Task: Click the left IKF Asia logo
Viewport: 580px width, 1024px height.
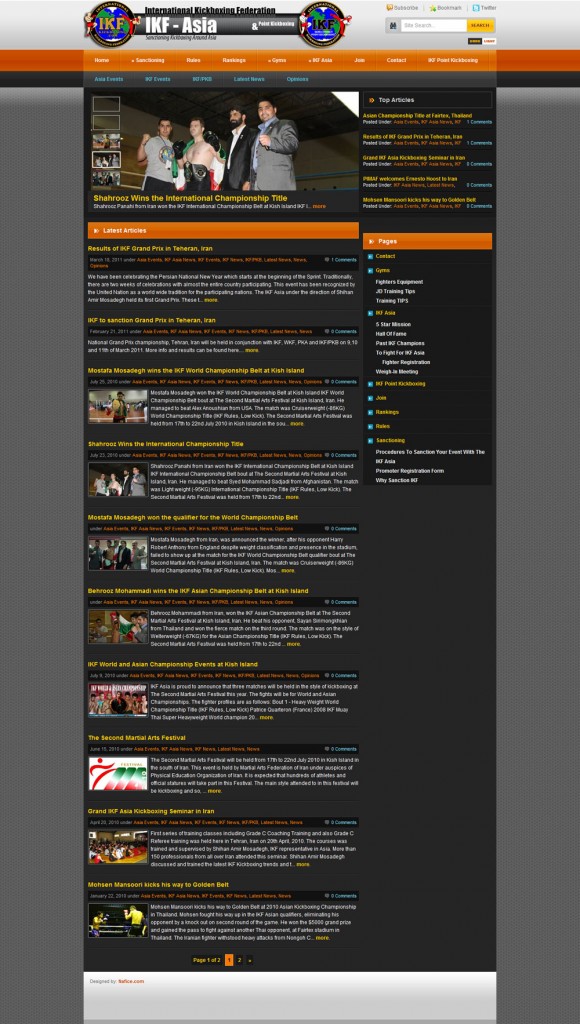Action: coord(112,25)
